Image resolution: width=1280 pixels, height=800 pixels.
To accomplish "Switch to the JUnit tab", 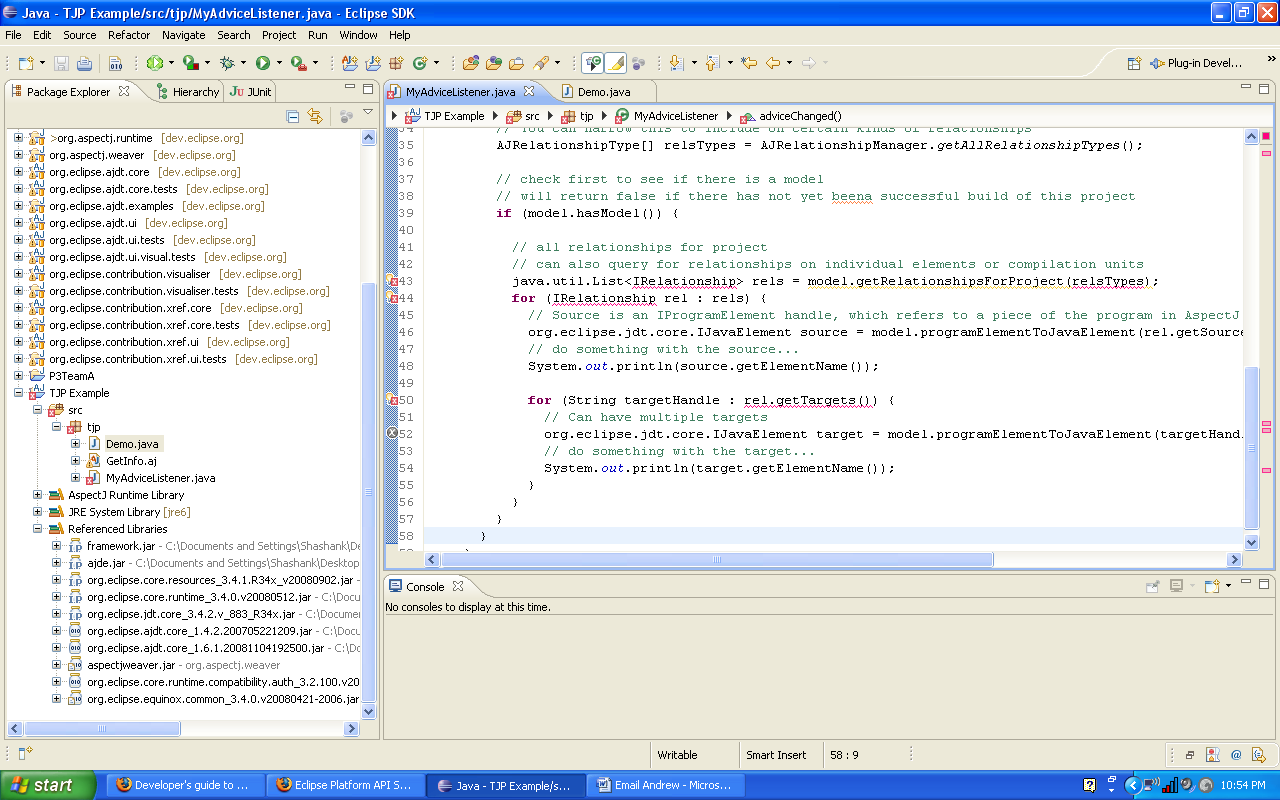I will coord(251,91).
